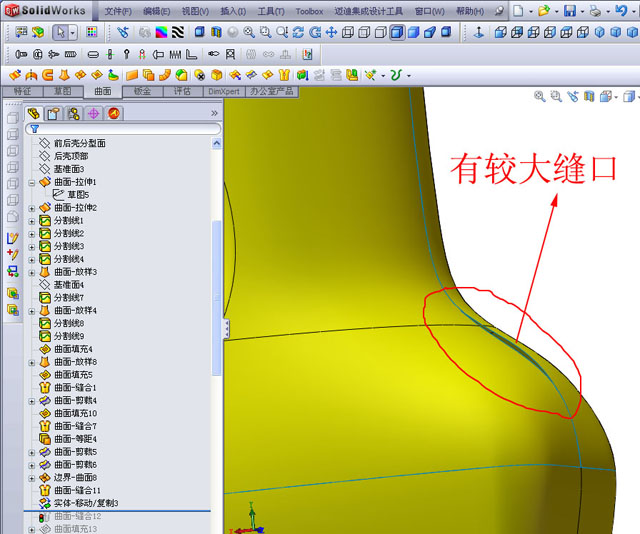Open dropdown next to Select tool

pos(73,33)
